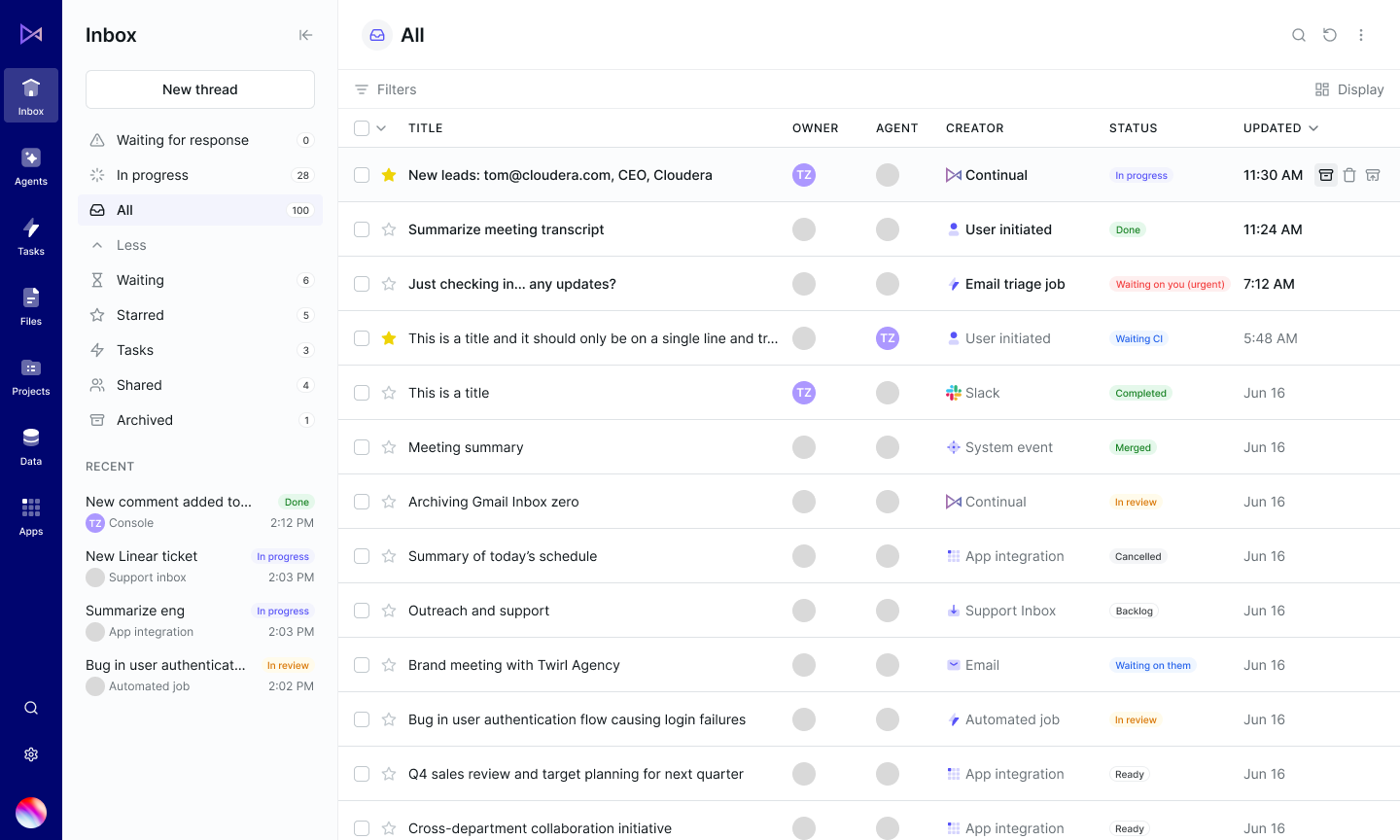This screenshot has height=840, width=1400.
Task: Open the Agents section in sidebar
Action: coord(31,165)
